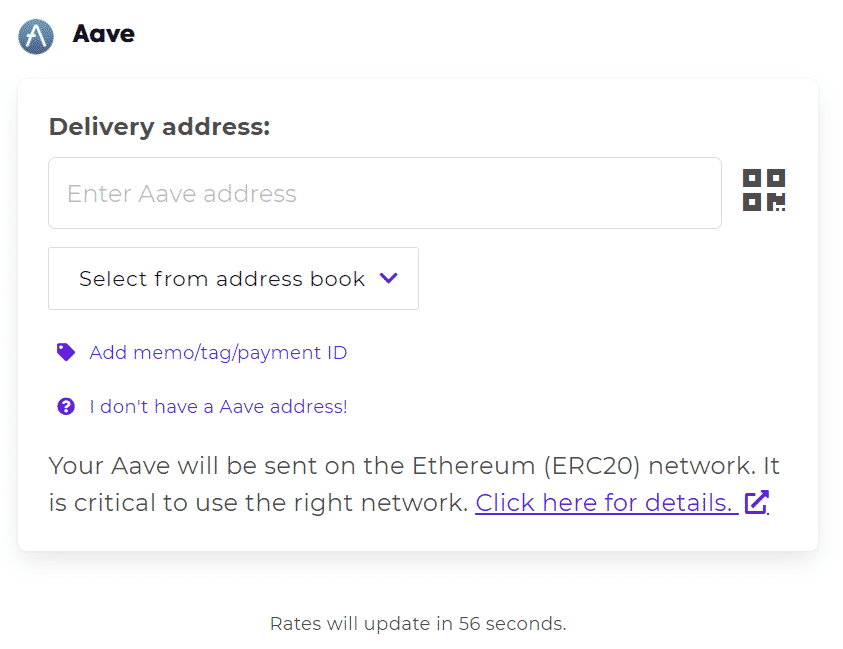
Task: Expand the address book chevron arrow
Action: (x=389, y=278)
